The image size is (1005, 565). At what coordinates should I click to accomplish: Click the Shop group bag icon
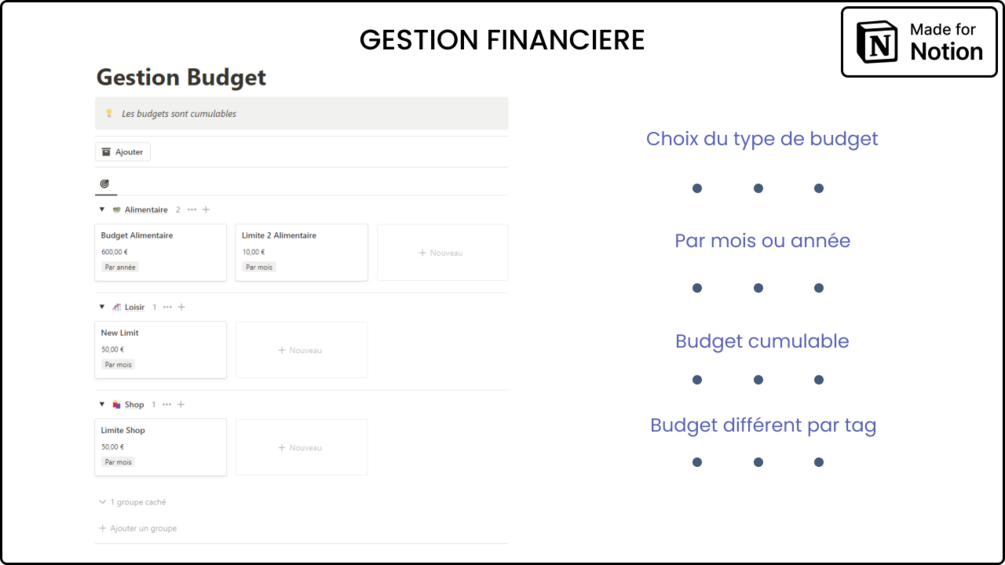pyautogui.click(x=117, y=405)
